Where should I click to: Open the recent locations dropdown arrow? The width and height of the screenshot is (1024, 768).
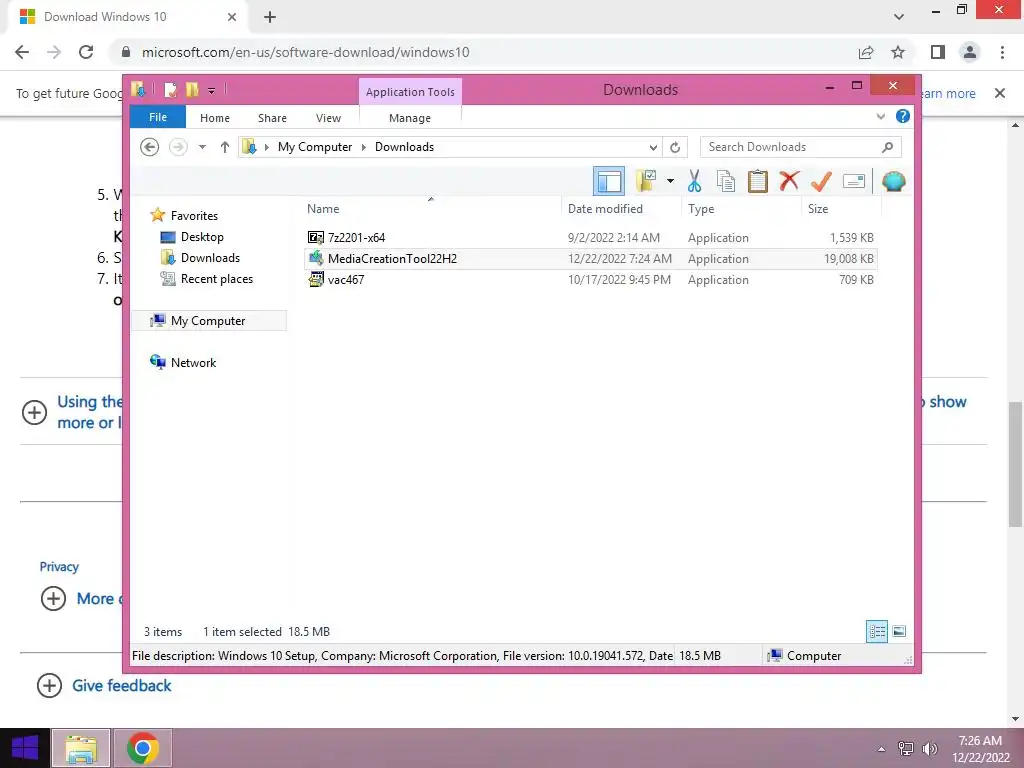tap(202, 147)
